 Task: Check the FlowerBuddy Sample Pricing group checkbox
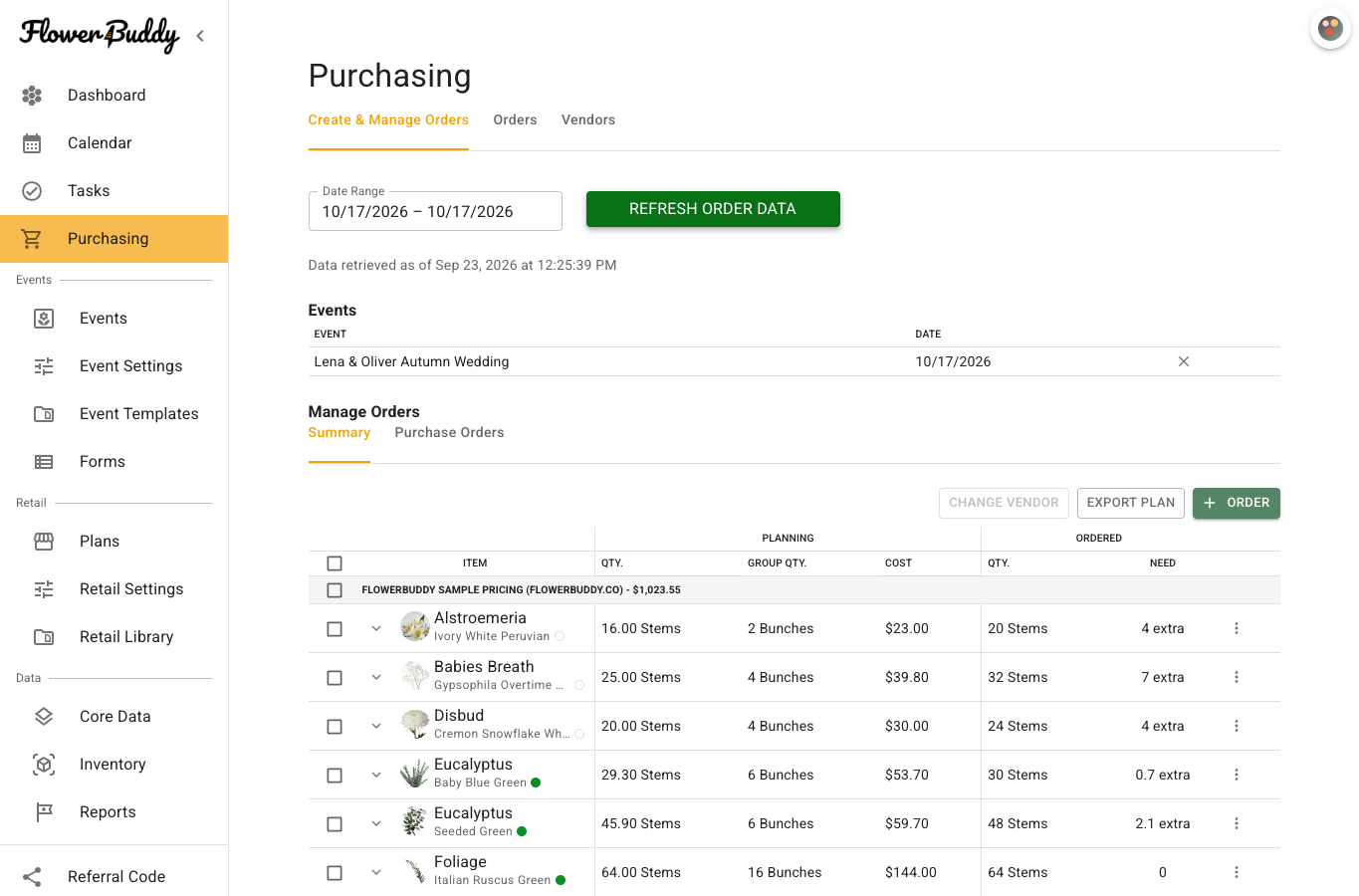335,590
